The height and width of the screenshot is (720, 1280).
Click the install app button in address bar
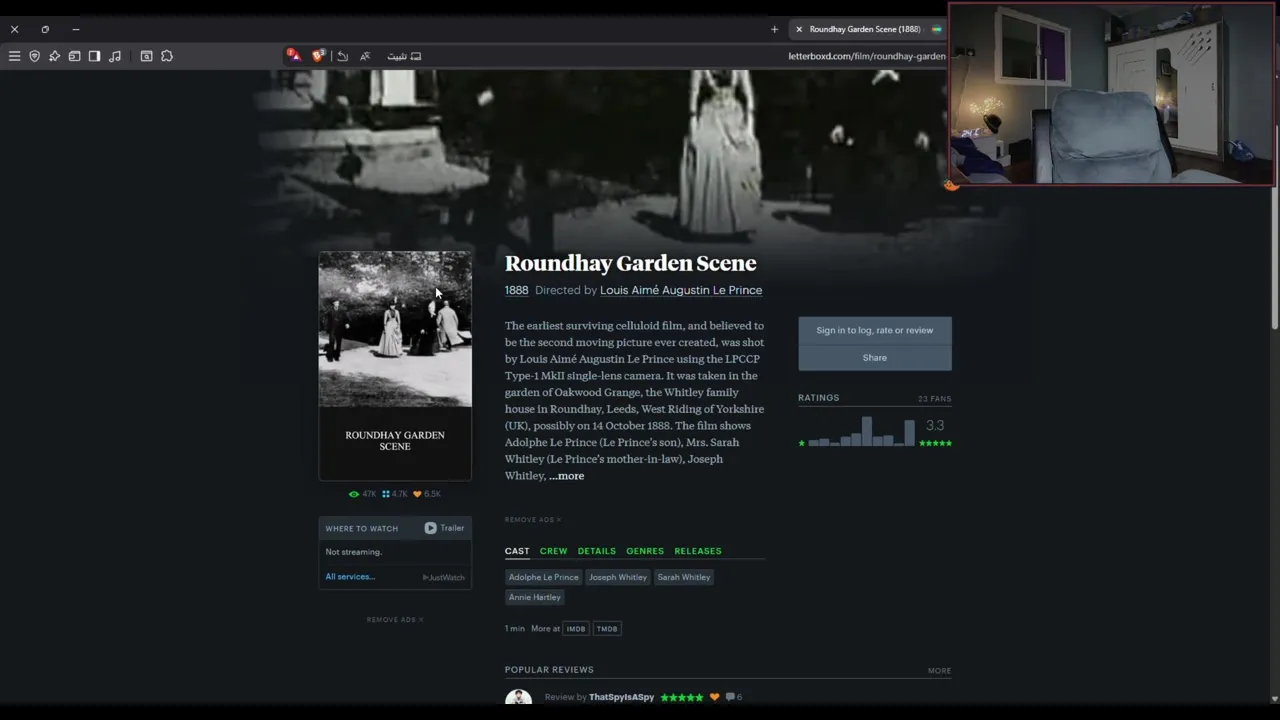[x=404, y=56]
